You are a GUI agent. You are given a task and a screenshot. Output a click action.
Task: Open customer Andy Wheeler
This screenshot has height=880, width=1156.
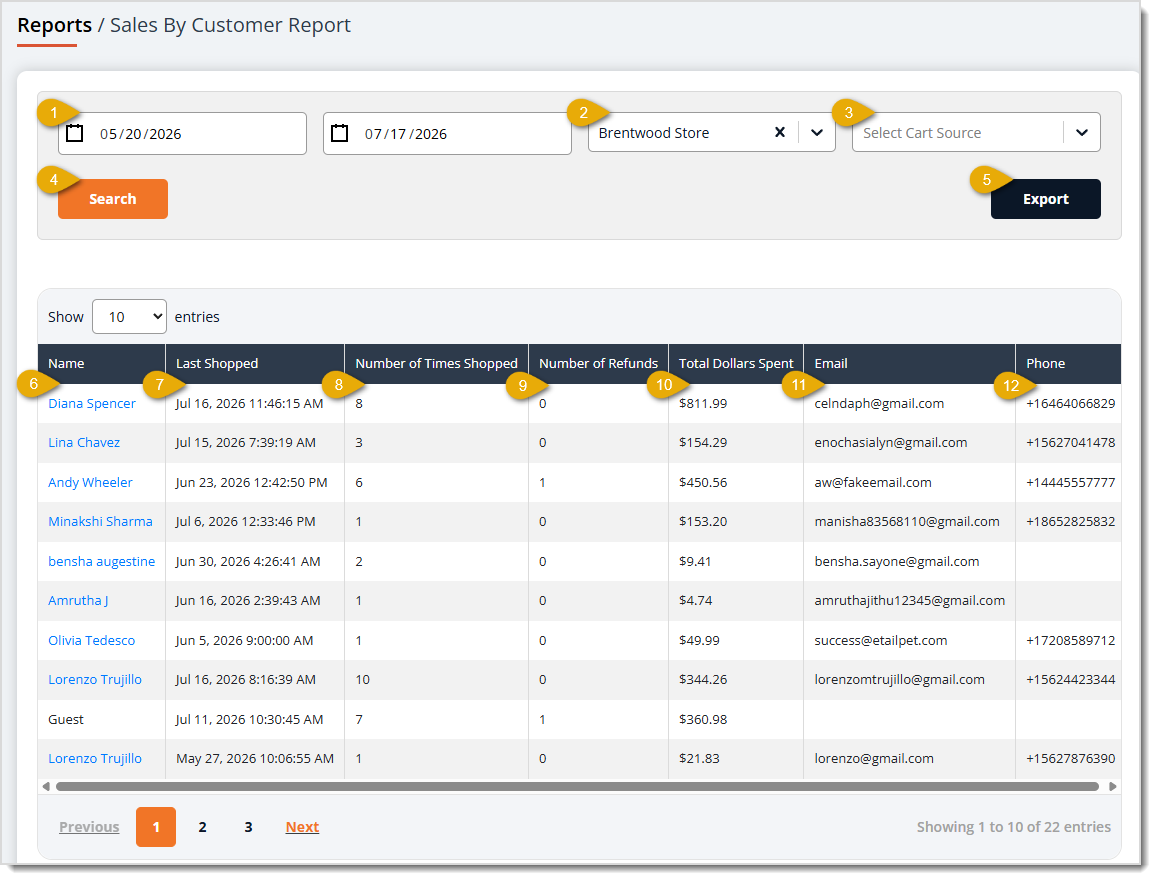[91, 482]
